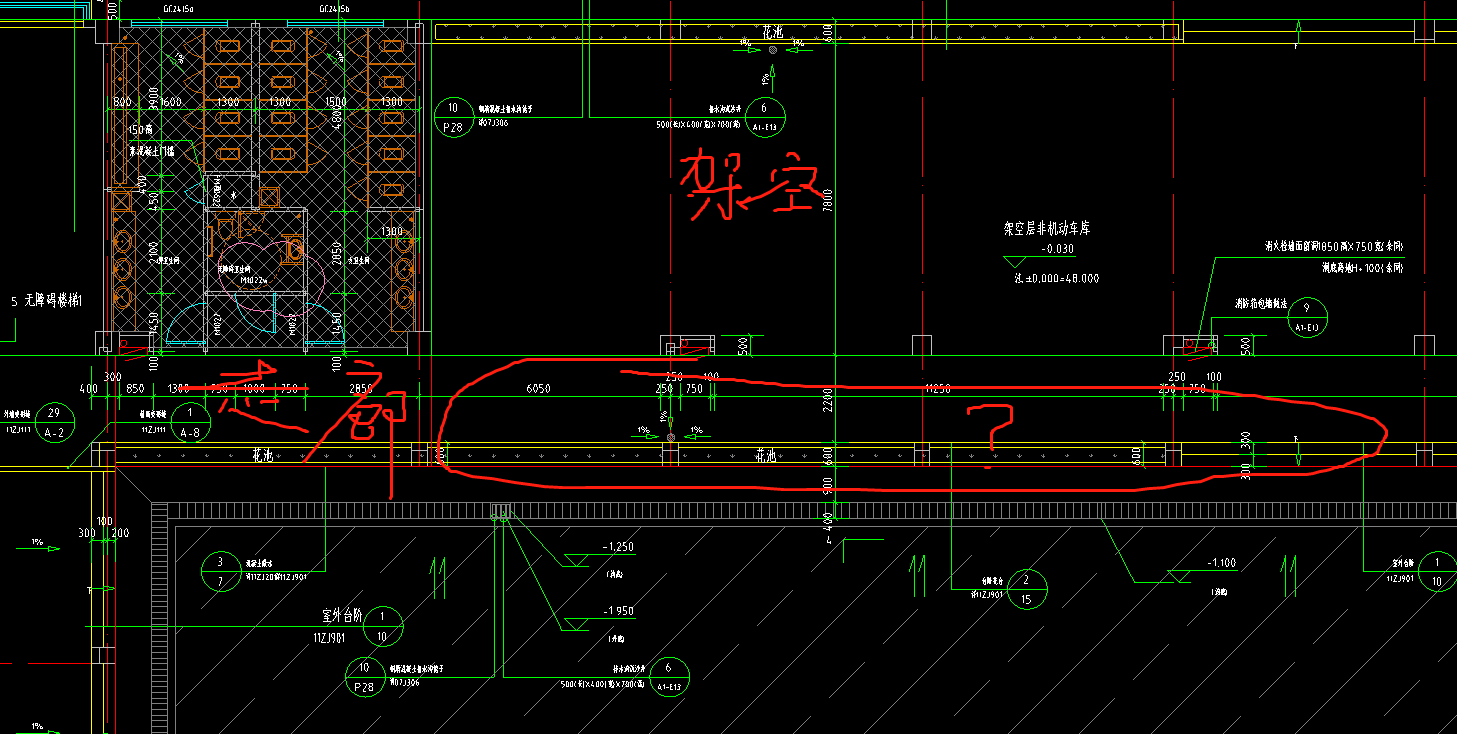
Task: Select callout circle '1 / 10' beside 室外台阶
Action: click(x=382, y=625)
